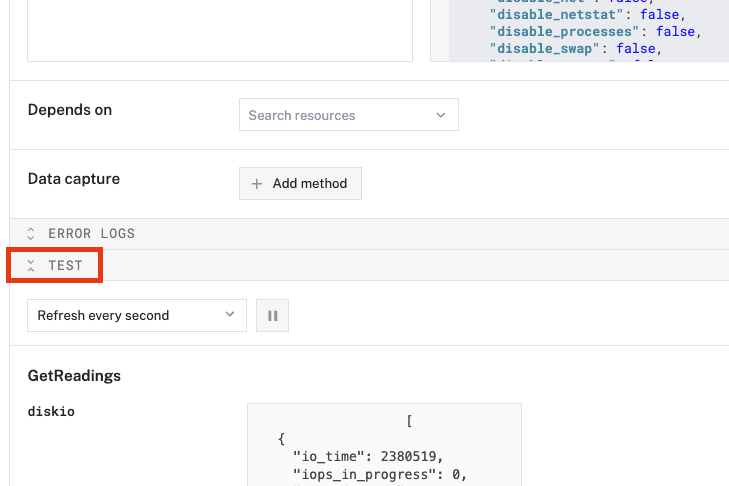Image resolution: width=729 pixels, height=486 pixels.
Task: Click the chevron in Search resources box
Action: 441,115
